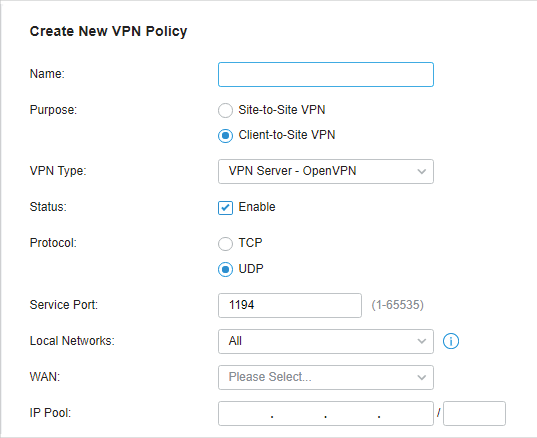
Task: Click the IP Pool address field
Action: coord(326,413)
